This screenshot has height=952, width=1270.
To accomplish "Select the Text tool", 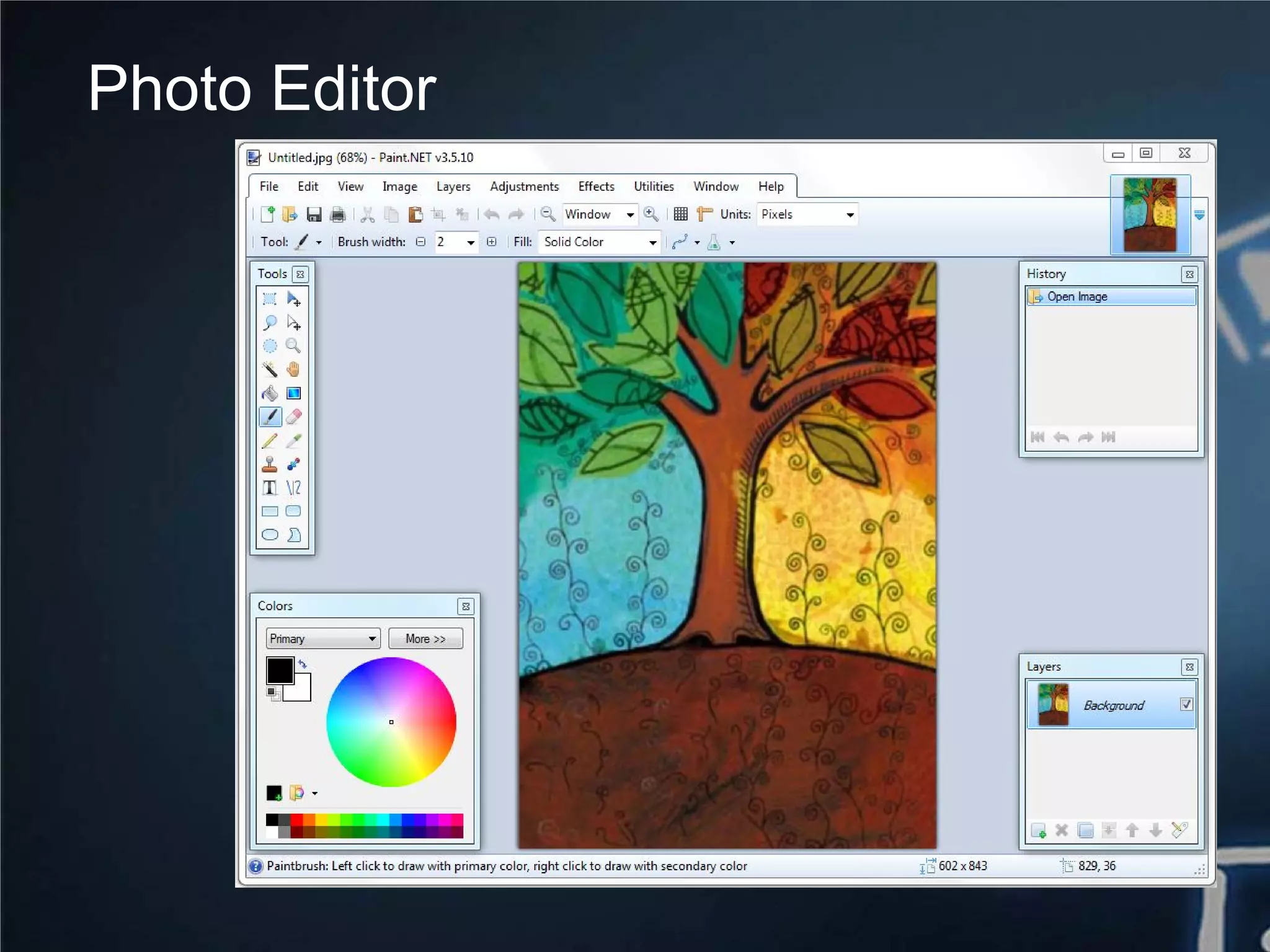I will [x=270, y=488].
